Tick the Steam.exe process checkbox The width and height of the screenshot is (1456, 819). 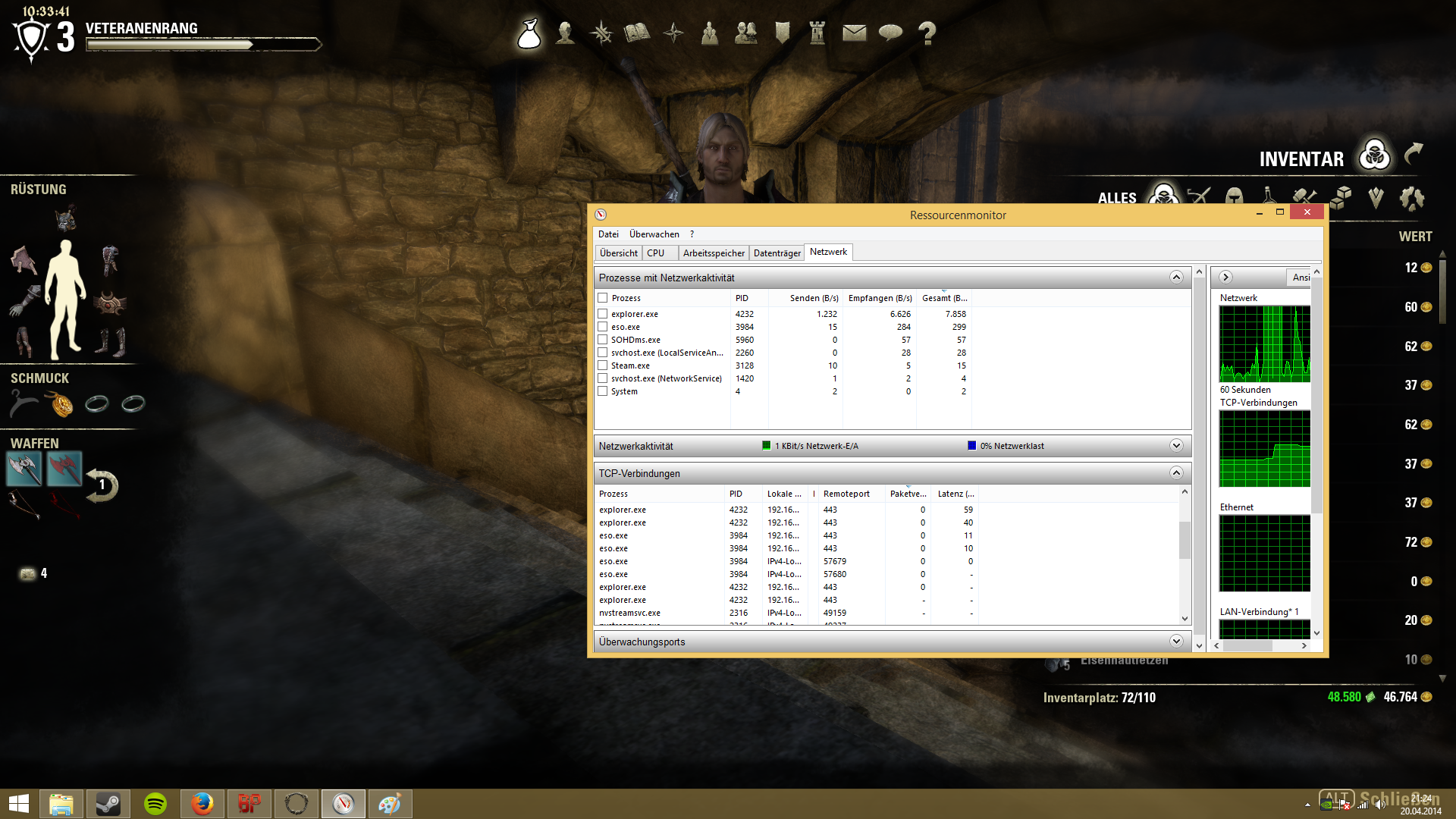(603, 366)
